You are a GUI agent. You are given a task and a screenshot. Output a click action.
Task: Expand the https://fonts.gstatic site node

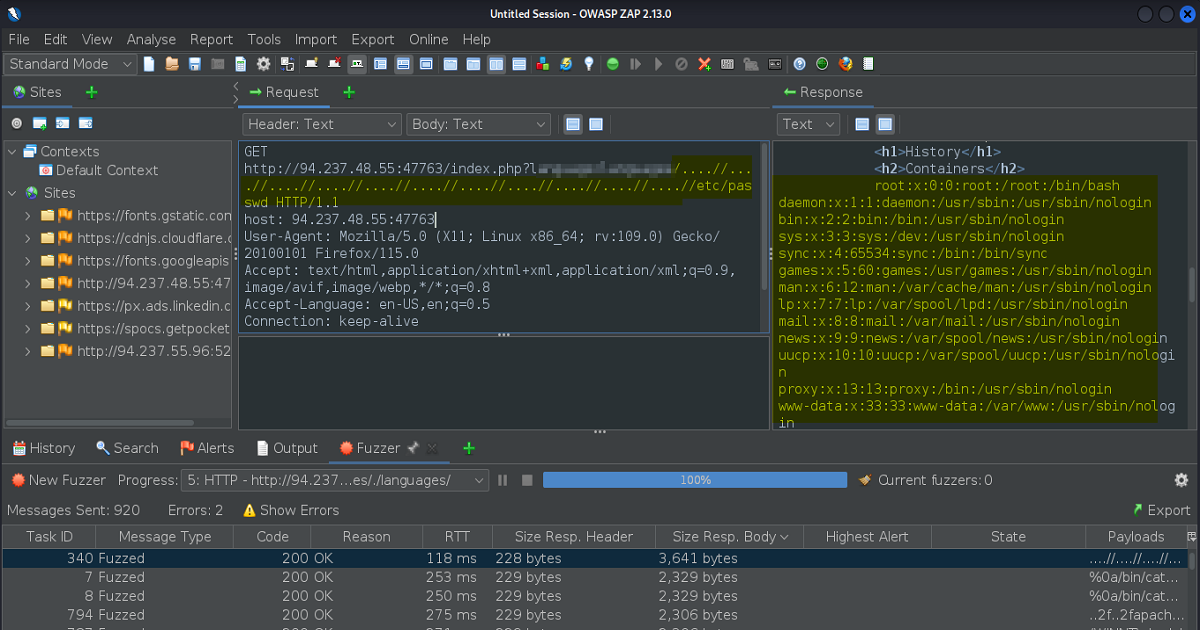[28, 216]
